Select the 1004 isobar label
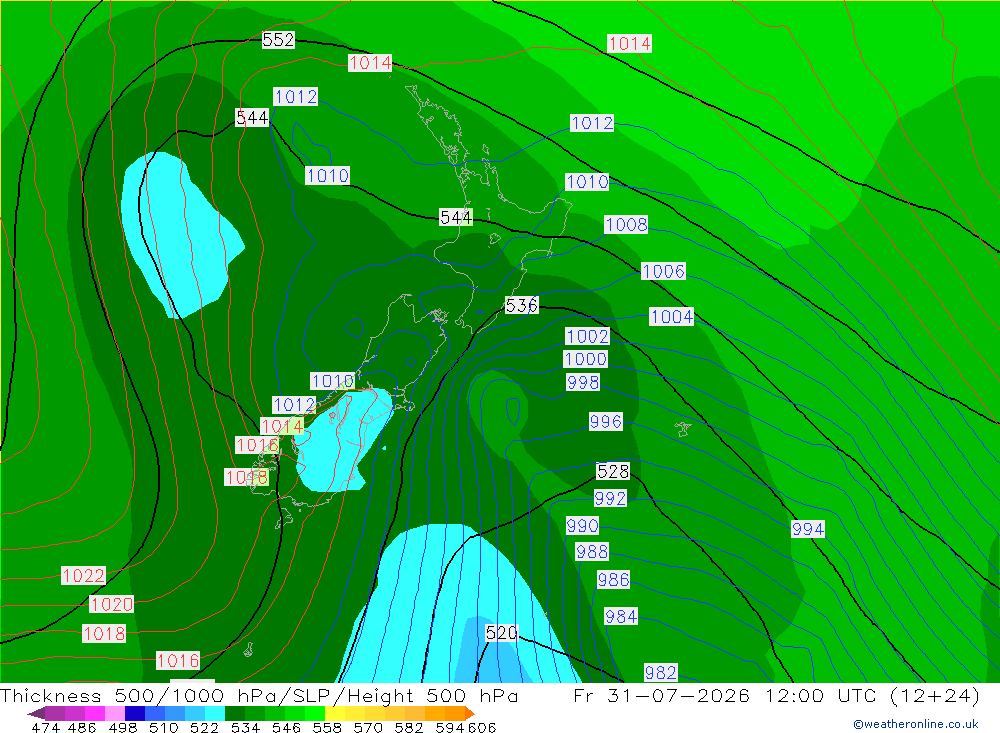 672,316
